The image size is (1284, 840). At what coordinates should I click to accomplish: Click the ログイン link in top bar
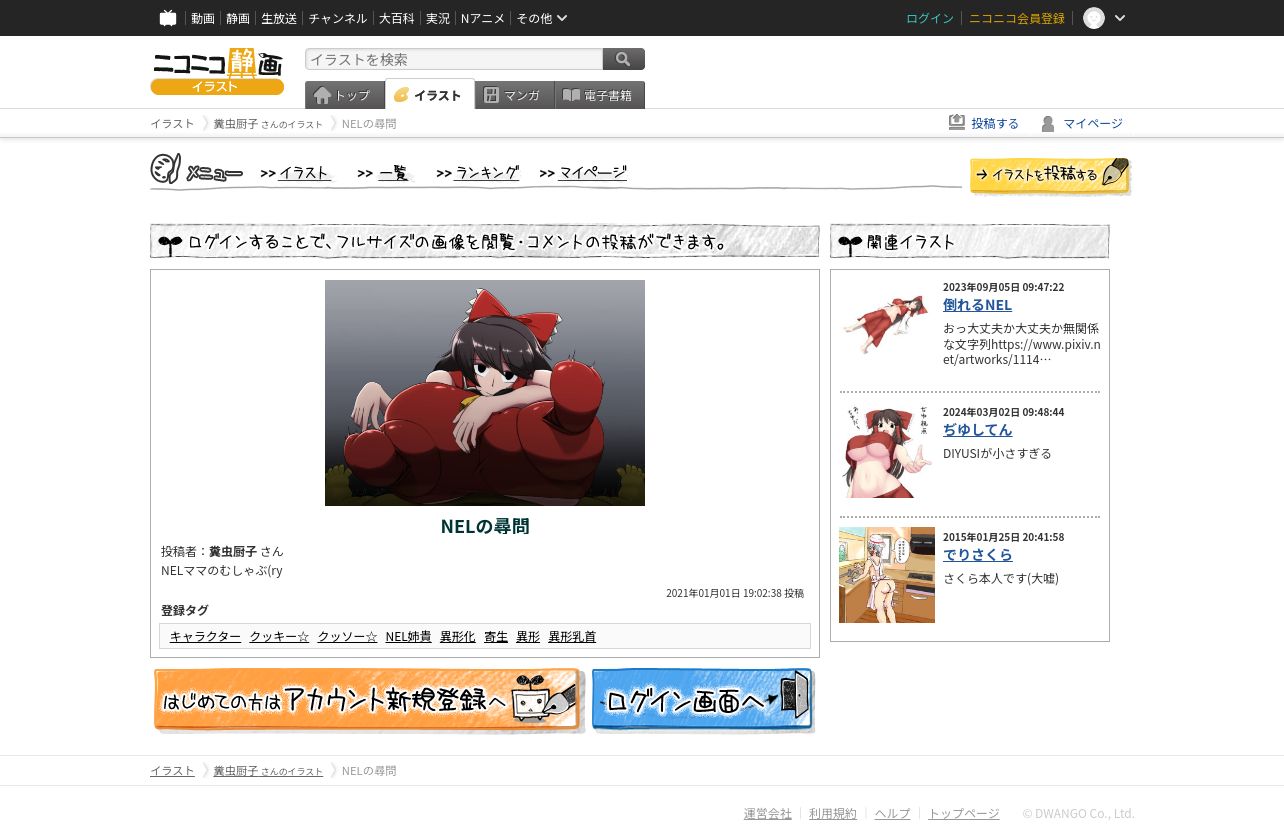point(930,18)
